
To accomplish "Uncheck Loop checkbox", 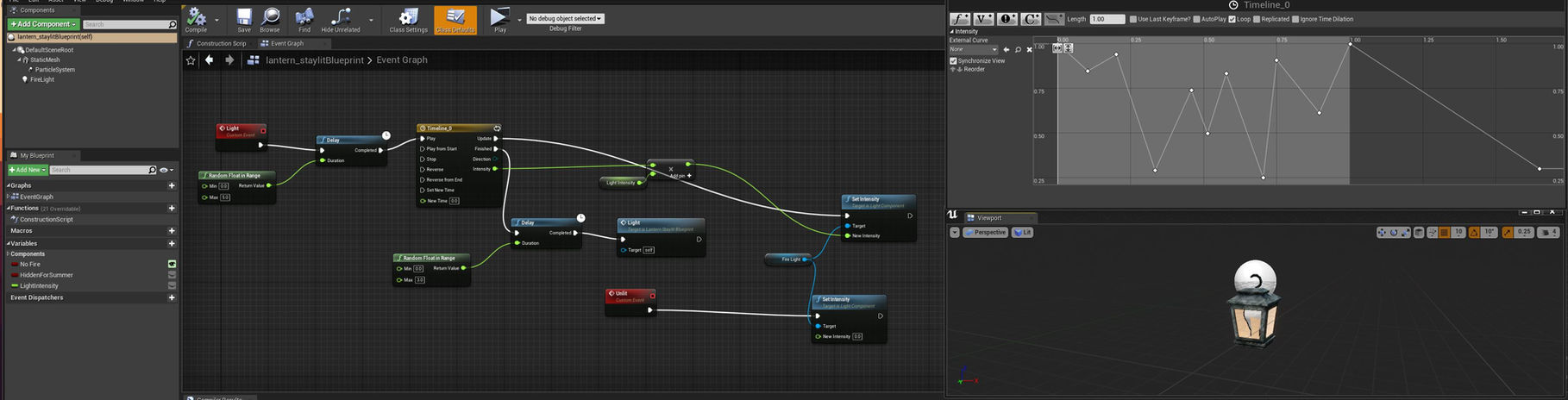I will tap(1232, 19).
